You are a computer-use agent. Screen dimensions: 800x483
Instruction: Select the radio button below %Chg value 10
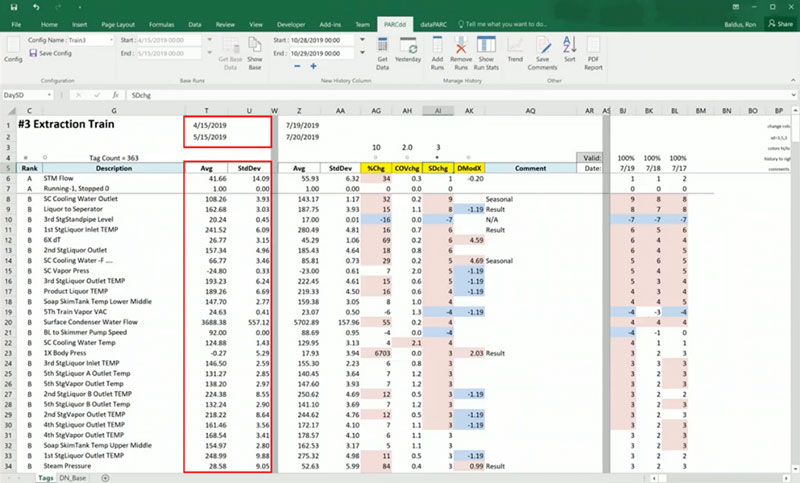click(376, 158)
